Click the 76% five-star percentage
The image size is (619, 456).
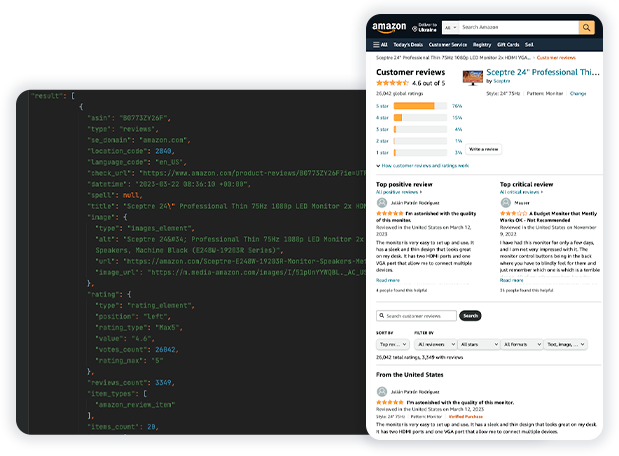[x=457, y=106]
